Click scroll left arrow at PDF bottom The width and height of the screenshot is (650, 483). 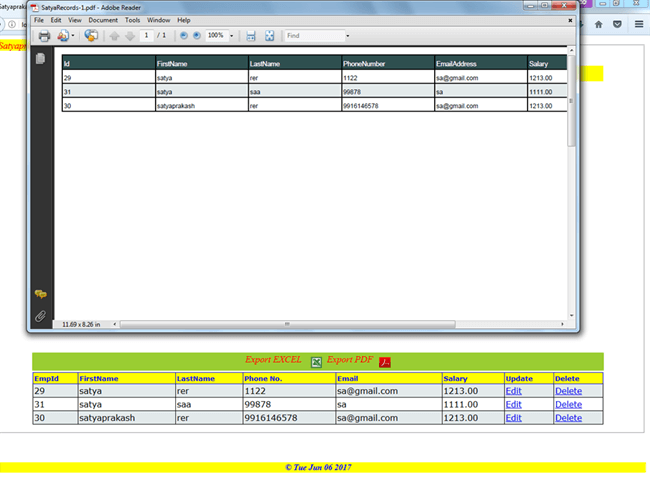[x=115, y=324]
